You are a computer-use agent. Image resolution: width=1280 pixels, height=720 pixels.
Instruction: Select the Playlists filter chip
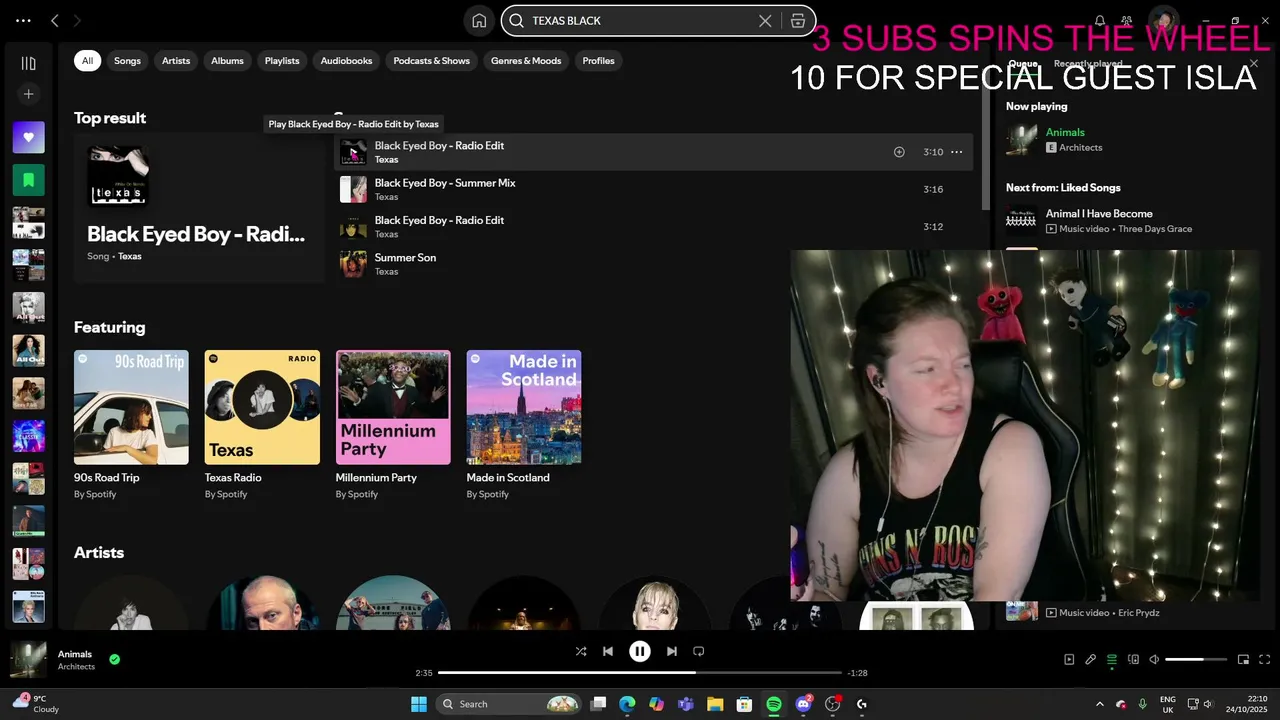tap(282, 61)
